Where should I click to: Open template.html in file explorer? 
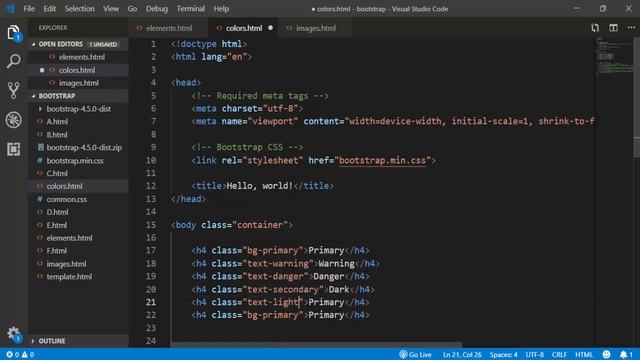(x=78, y=276)
